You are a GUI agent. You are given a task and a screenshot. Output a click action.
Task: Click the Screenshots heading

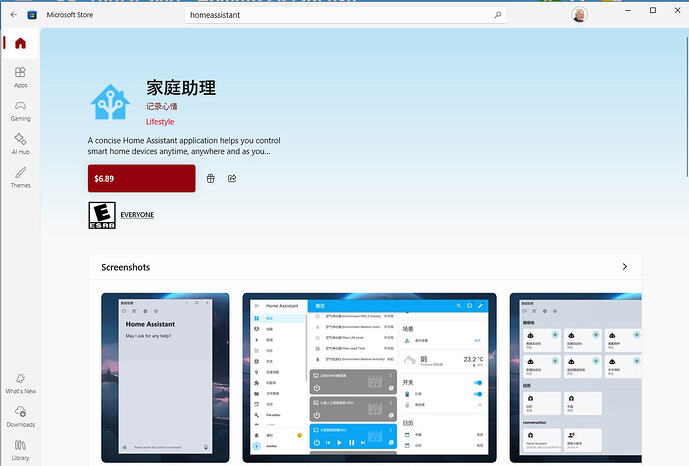tap(126, 267)
